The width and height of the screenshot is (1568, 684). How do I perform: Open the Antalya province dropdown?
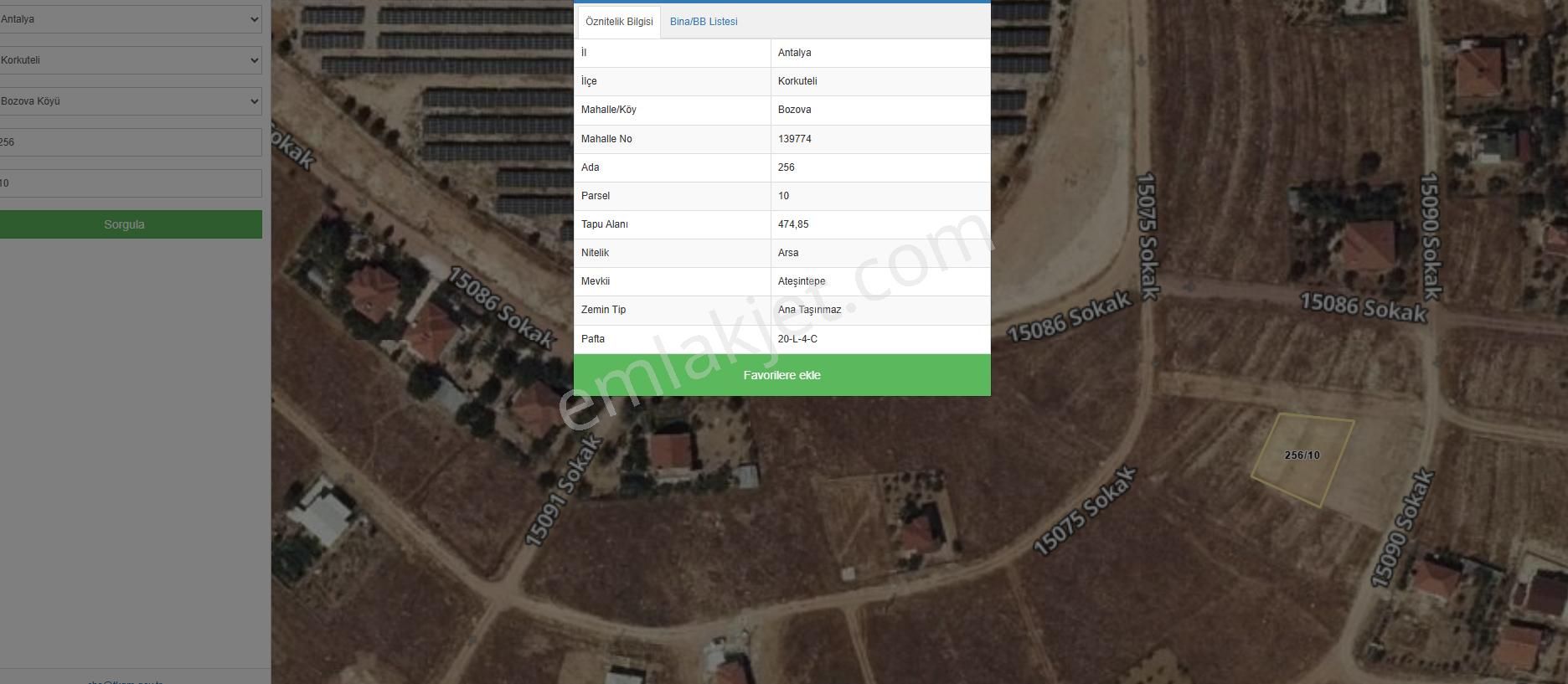(x=129, y=19)
